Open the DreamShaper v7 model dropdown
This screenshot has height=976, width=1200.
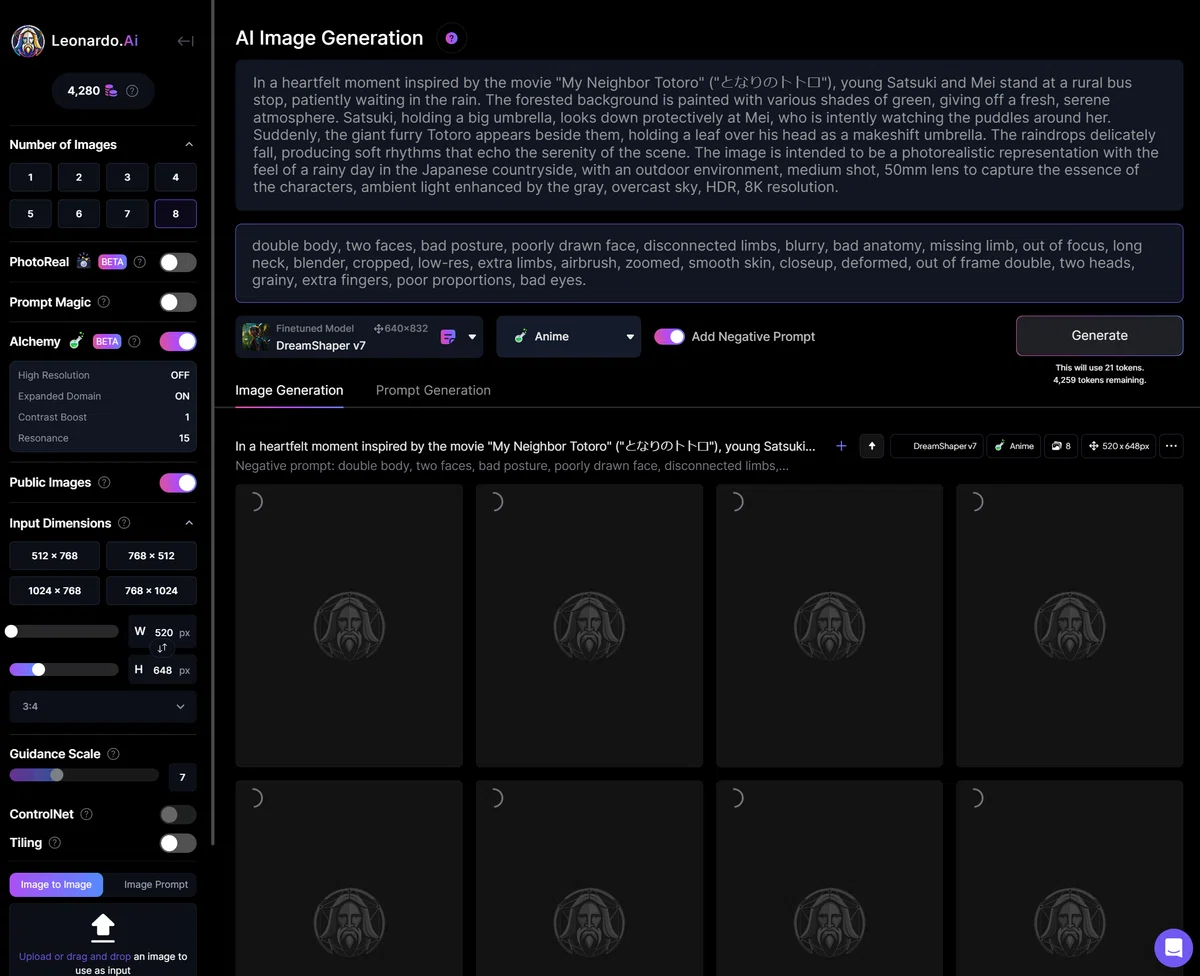click(359, 337)
